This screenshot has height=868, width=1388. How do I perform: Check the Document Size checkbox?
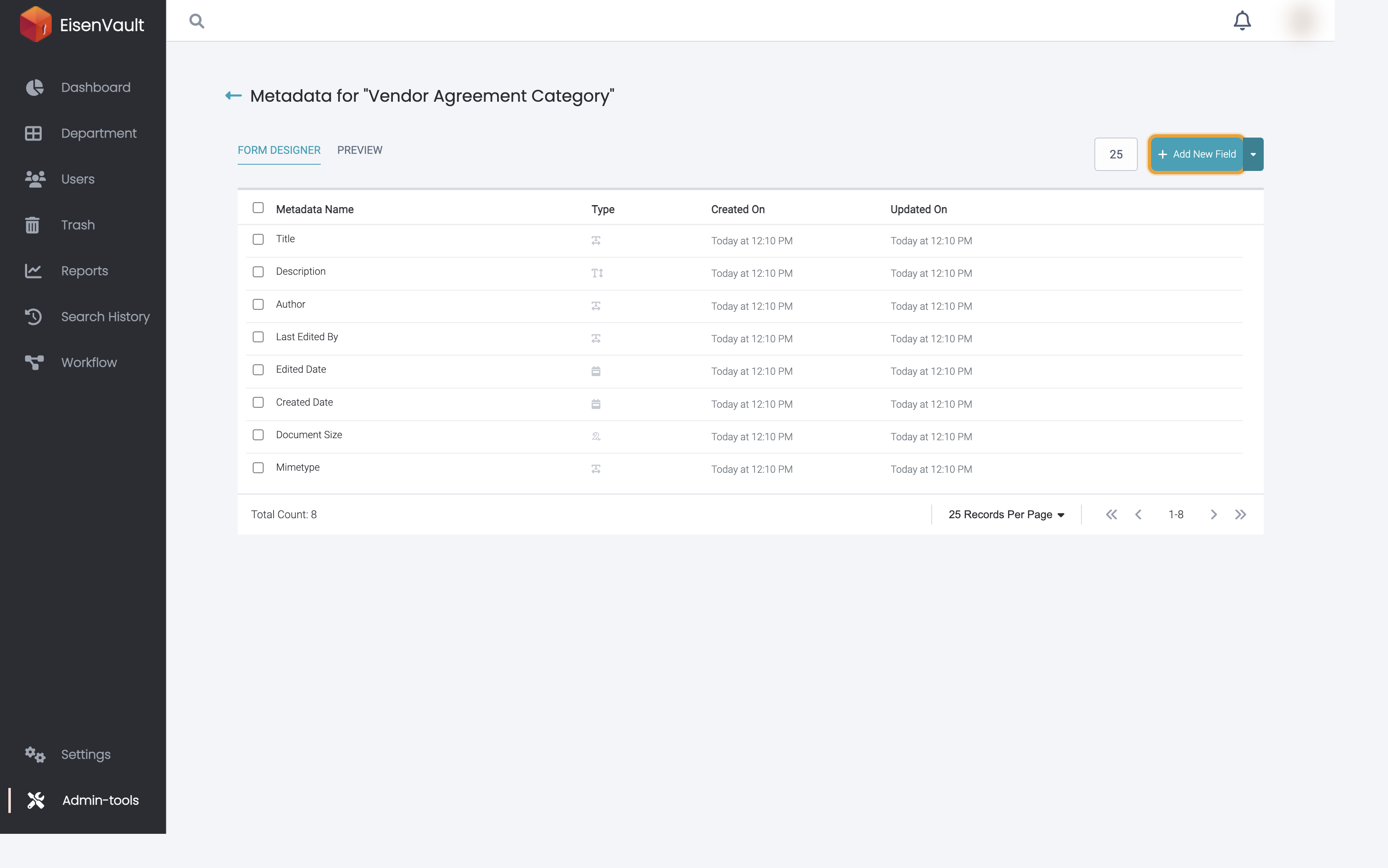(x=258, y=435)
